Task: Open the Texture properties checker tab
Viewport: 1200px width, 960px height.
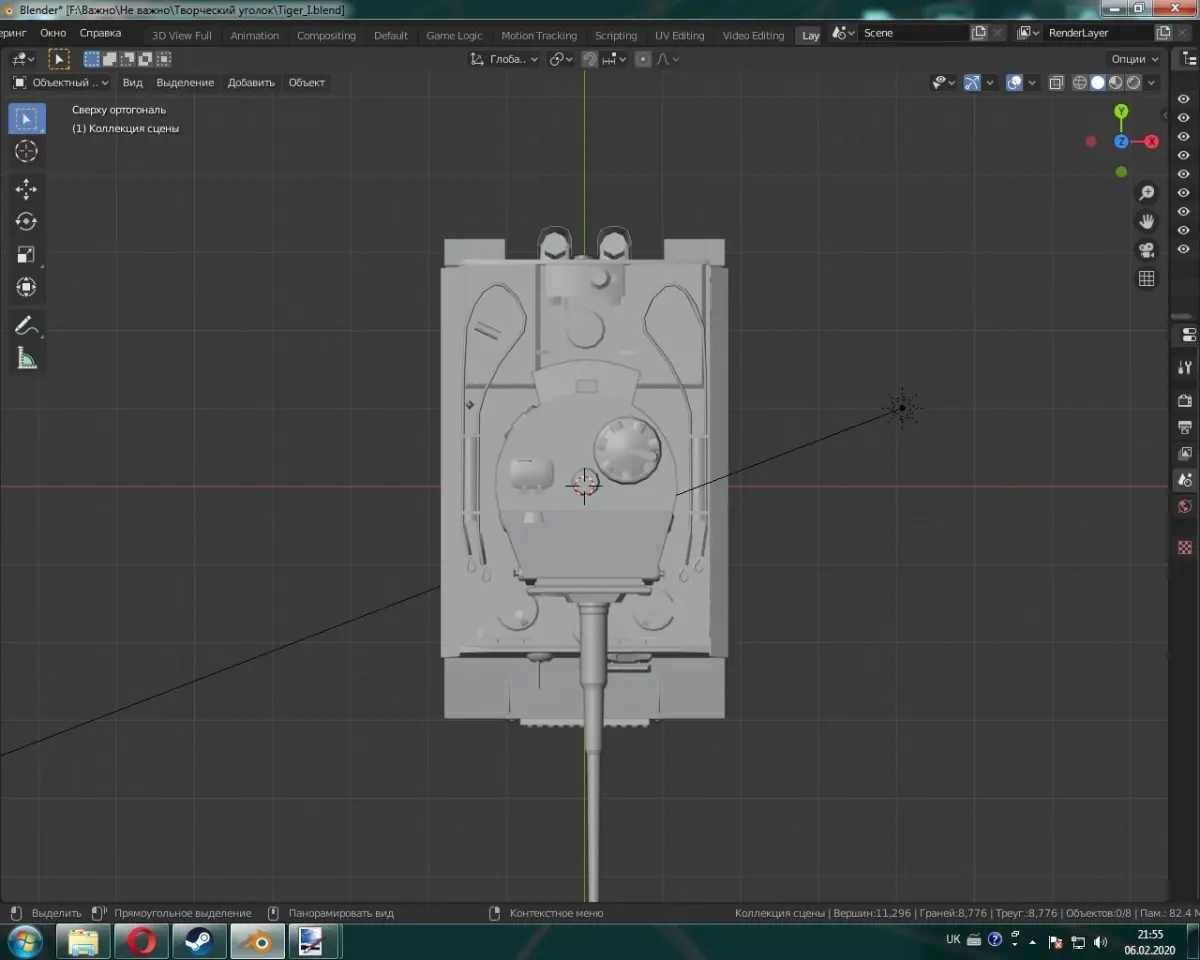Action: (1186, 547)
